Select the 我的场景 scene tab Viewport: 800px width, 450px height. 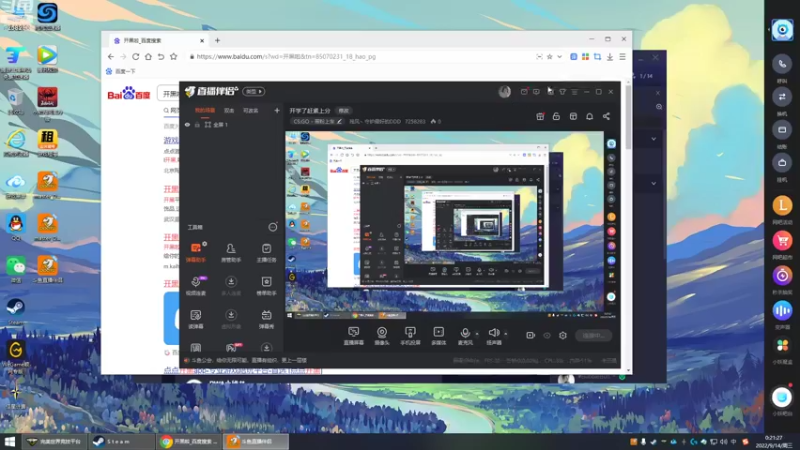pyautogui.click(x=205, y=110)
